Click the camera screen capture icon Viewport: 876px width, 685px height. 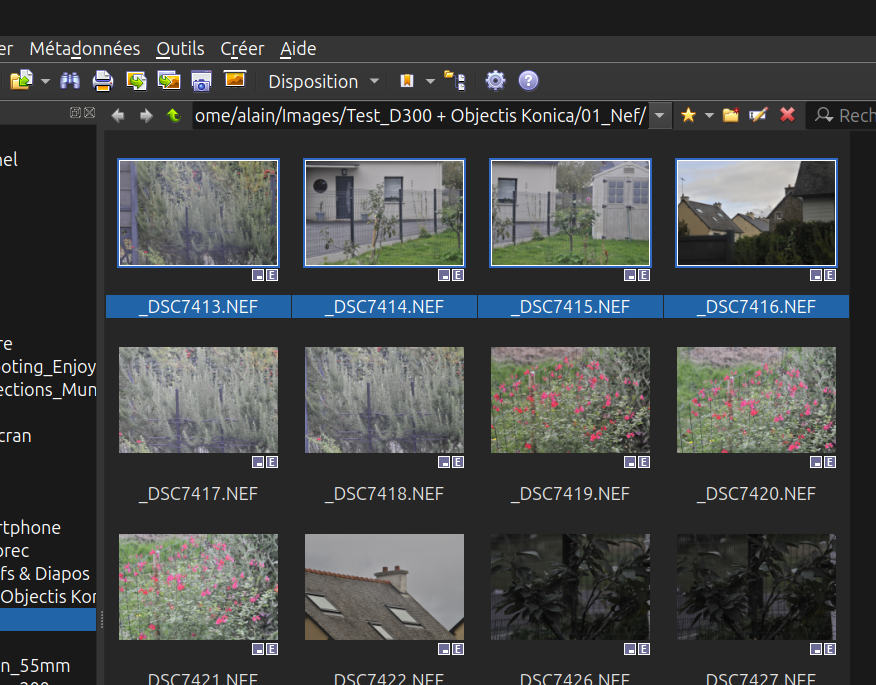[201, 81]
